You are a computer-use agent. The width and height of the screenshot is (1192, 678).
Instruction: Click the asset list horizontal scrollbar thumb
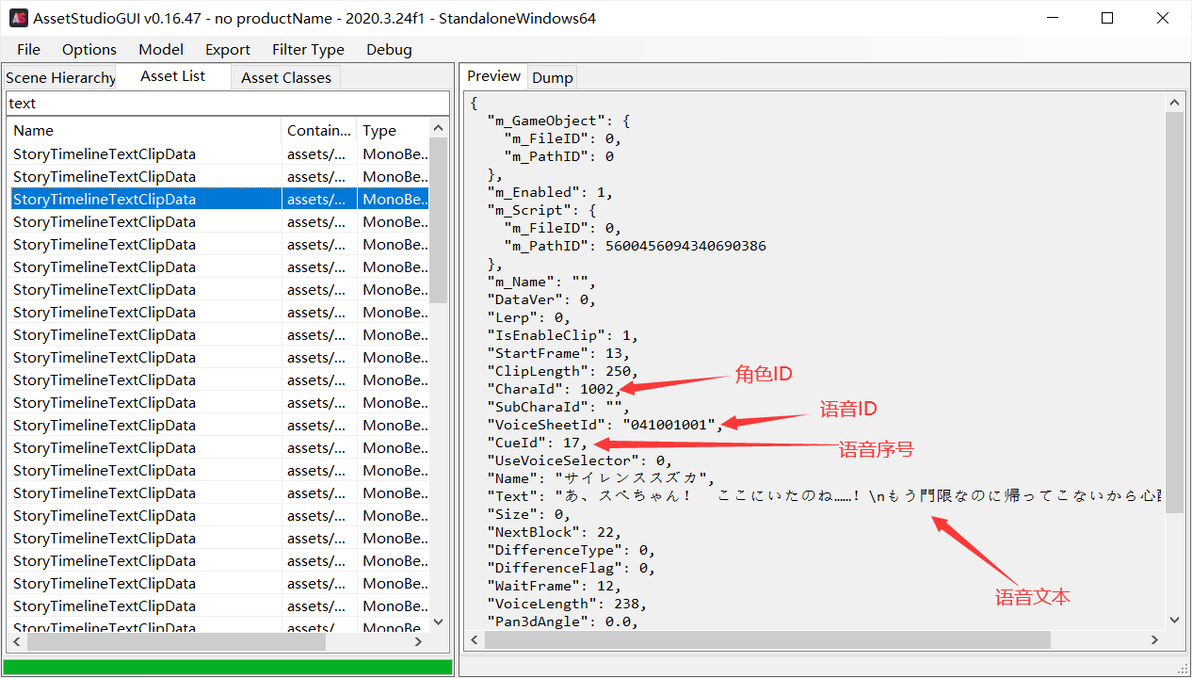coord(176,642)
